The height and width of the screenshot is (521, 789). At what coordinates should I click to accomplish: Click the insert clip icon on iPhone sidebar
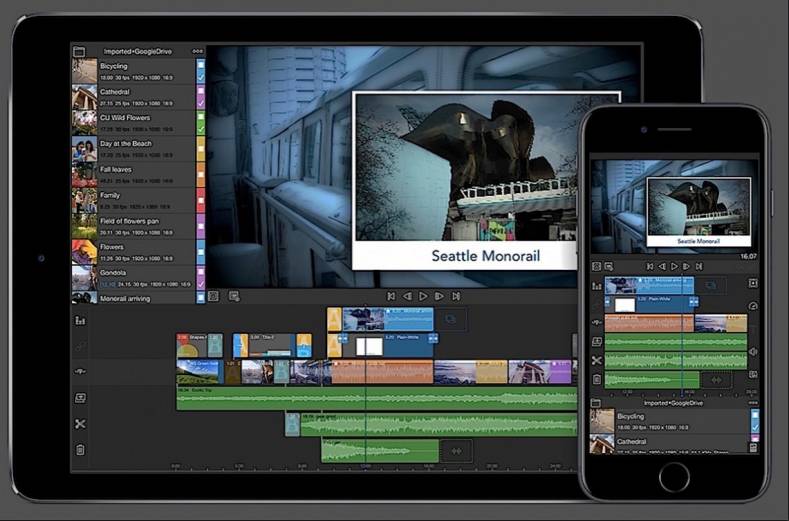coord(597,323)
